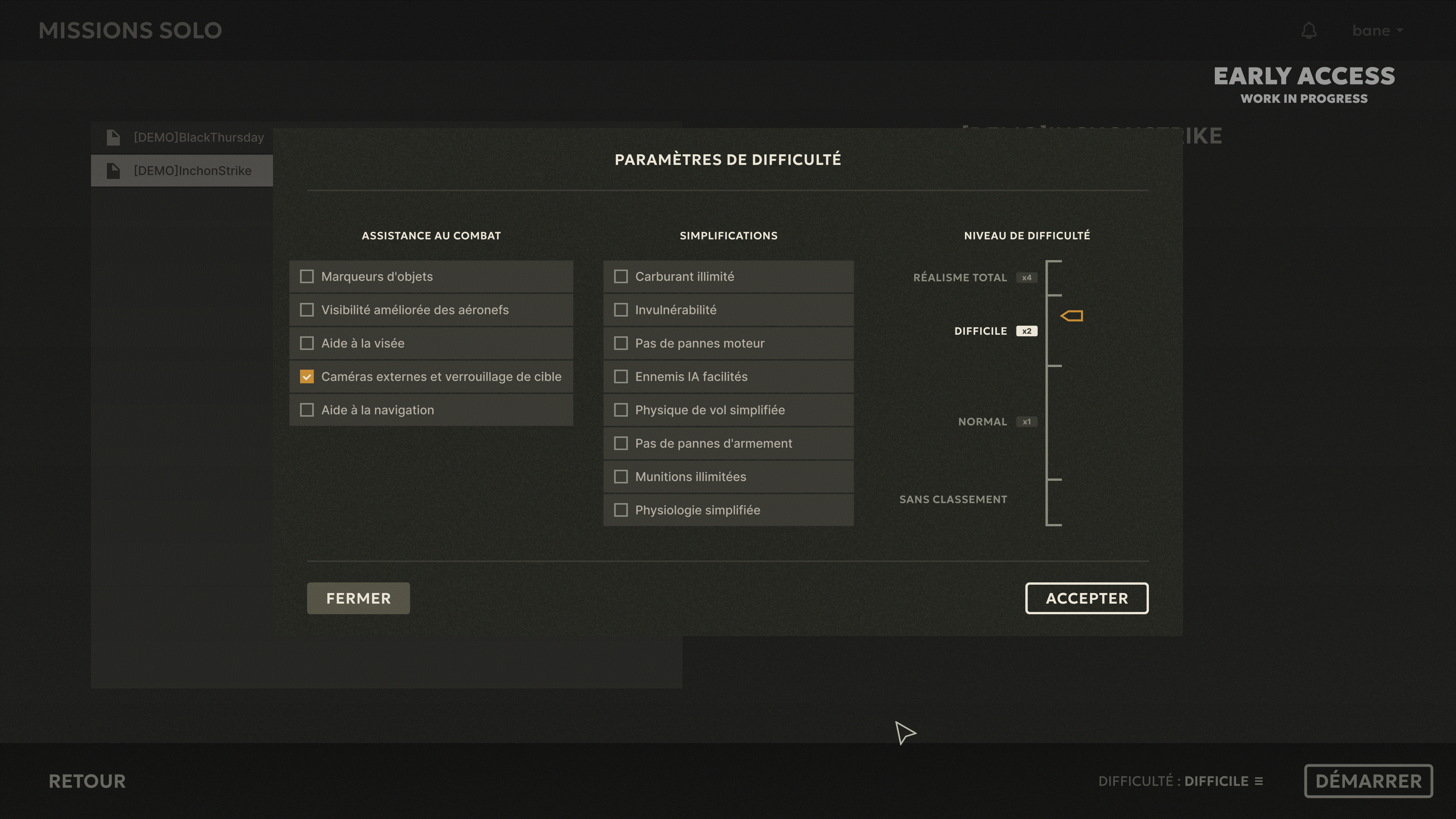Click the orange difficulty slider marker

point(1072,316)
